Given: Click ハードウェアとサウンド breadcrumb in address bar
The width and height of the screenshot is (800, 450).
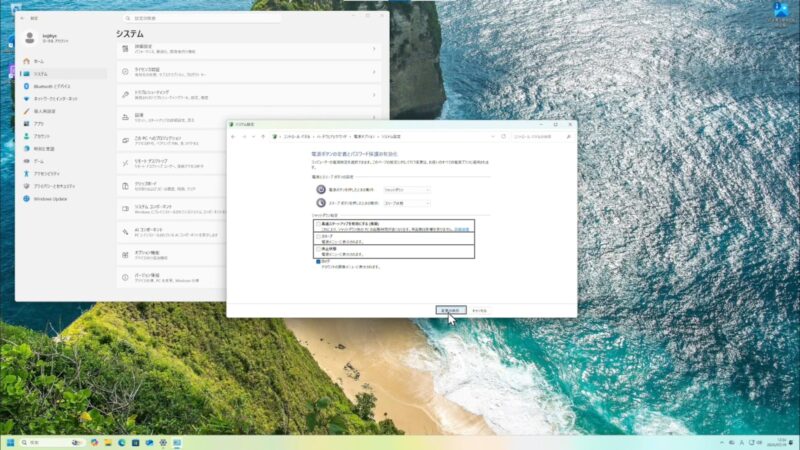Looking at the screenshot, I should (x=332, y=137).
